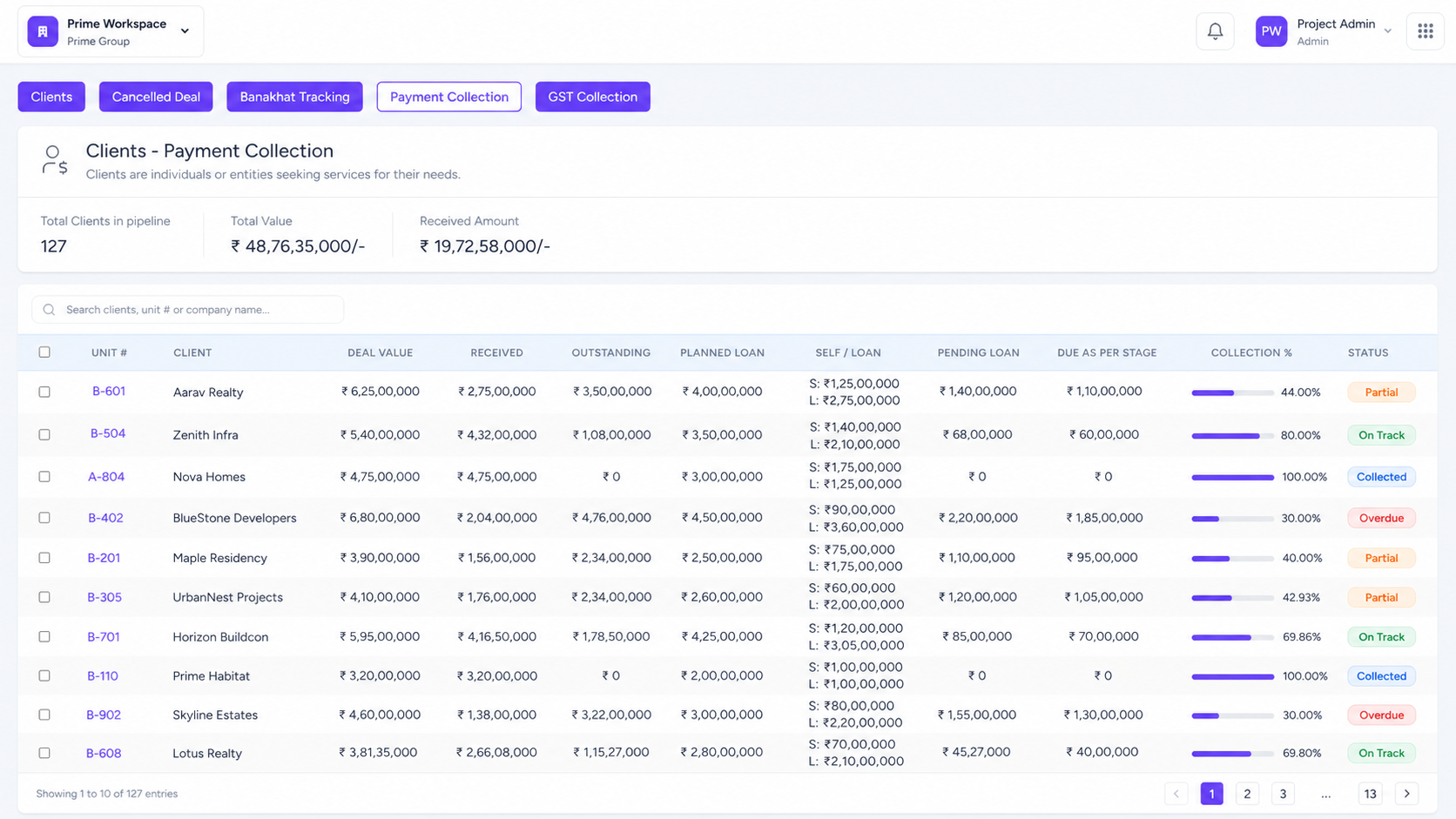The image size is (1456, 819).
Task: Go to page 2
Action: click(x=1247, y=794)
